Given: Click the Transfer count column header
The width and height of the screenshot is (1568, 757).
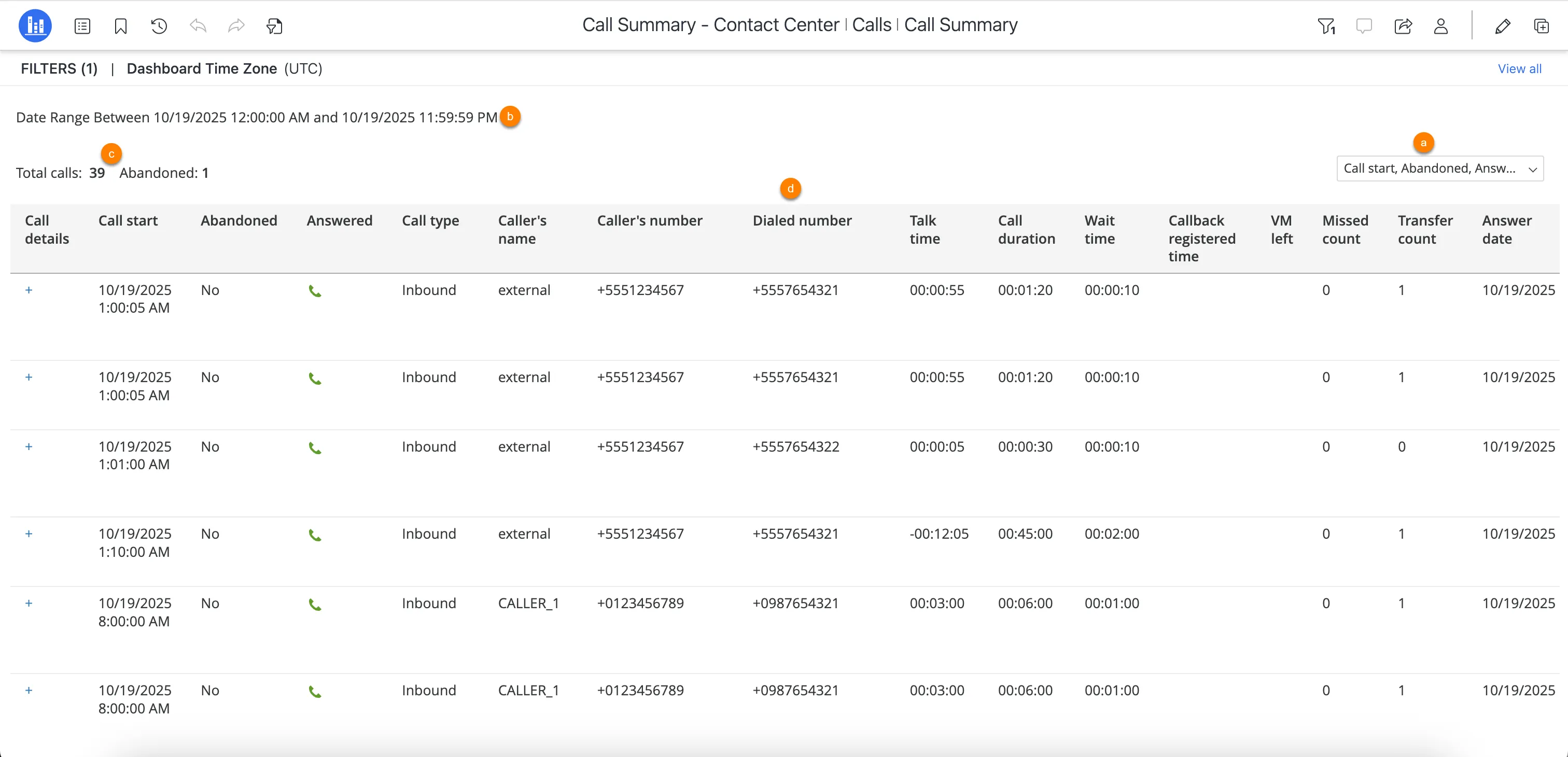Looking at the screenshot, I should [x=1425, y=229].
